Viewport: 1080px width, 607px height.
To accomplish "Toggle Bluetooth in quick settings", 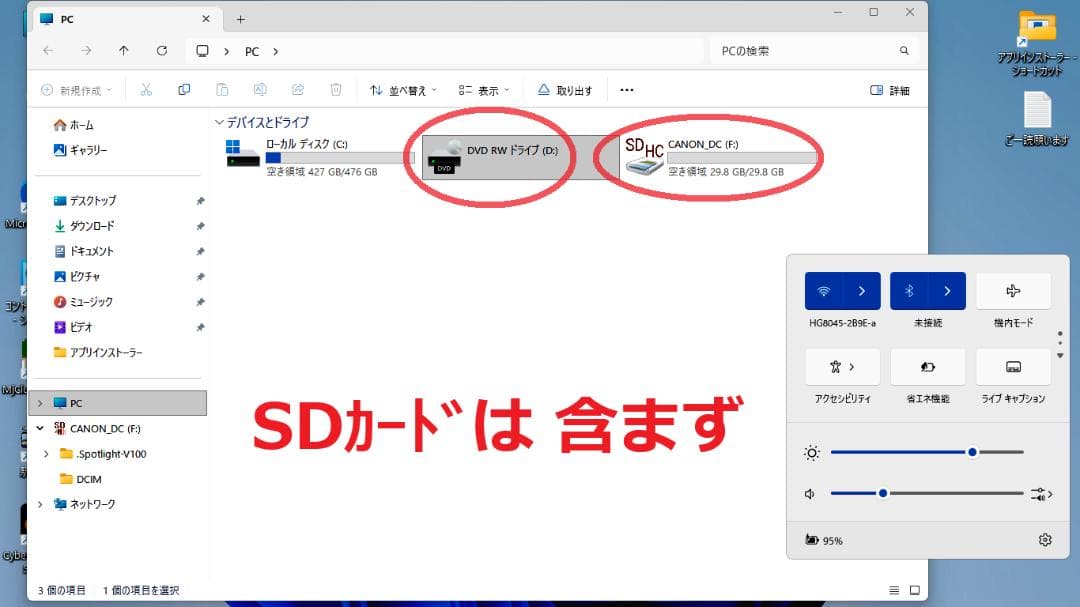I will pyautogui.click(x=908, y=290).
